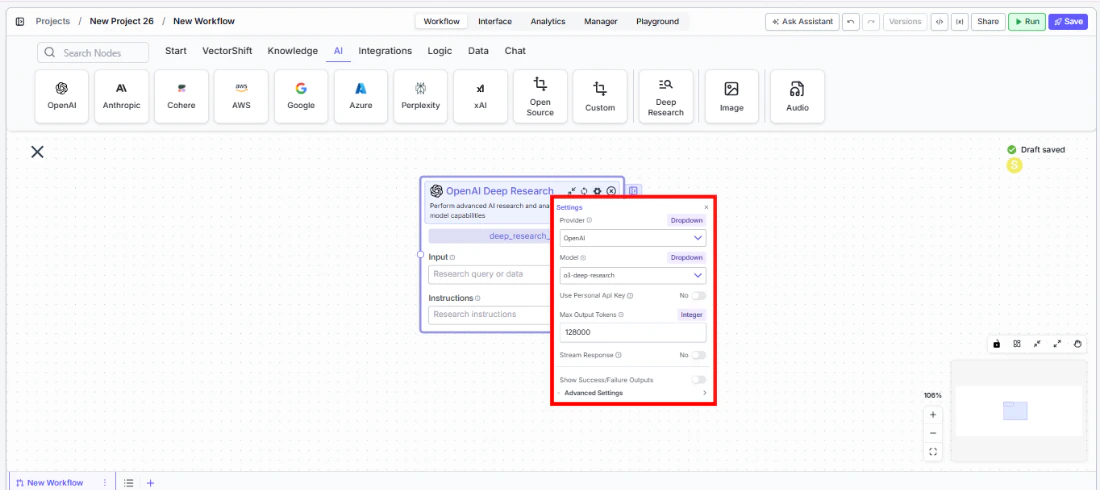The height and width of the screenshot is (490, 1100).
Task: Switch to the Analytics tab
Action: [548, 22]
